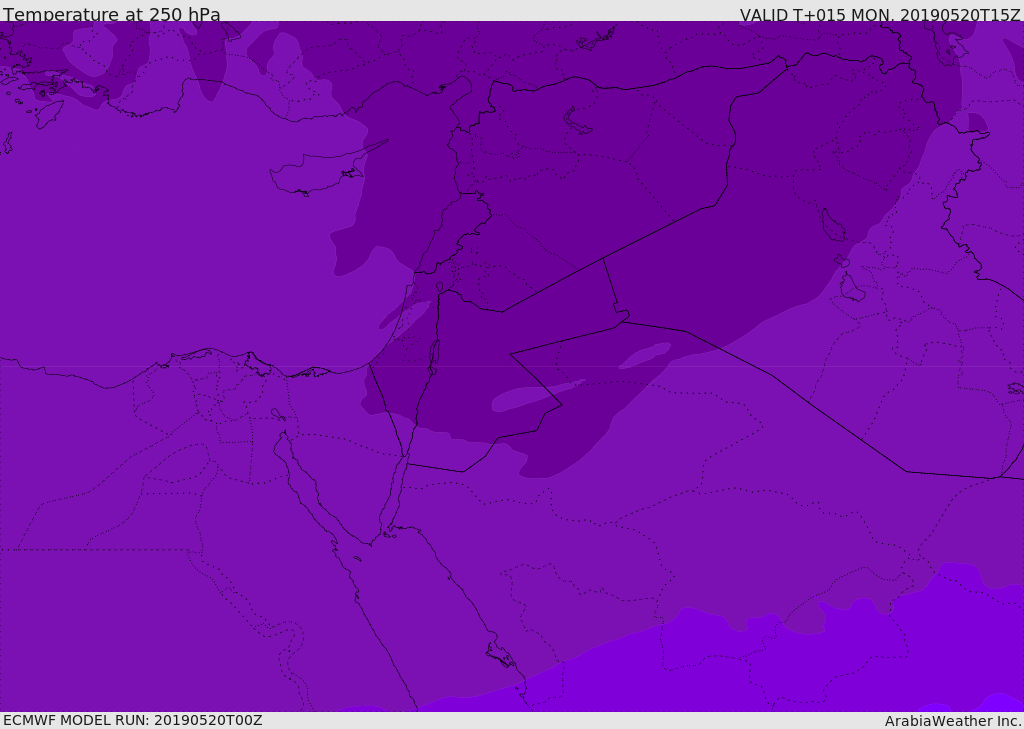Click the 'ECMWF MODEL RUN: 20190520T00Z' text

[133, 720]
